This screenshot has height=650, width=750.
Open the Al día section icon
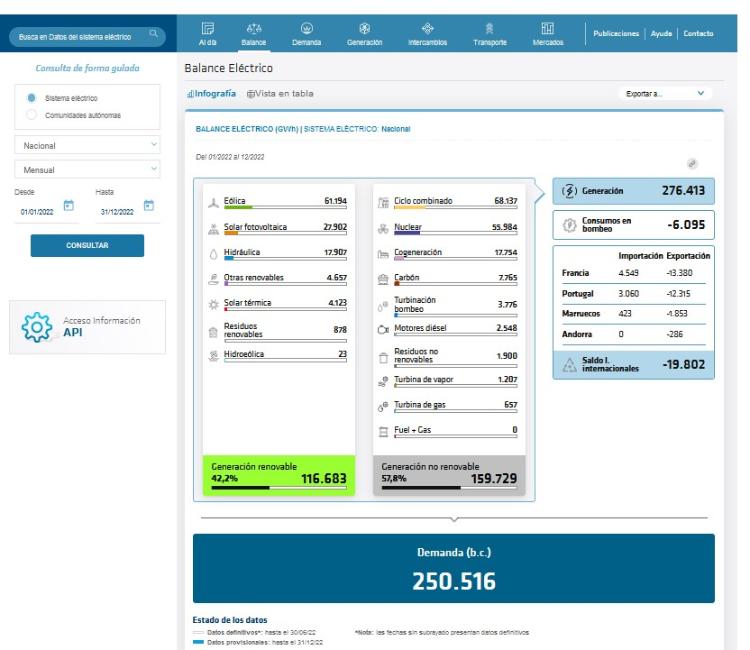208,29
